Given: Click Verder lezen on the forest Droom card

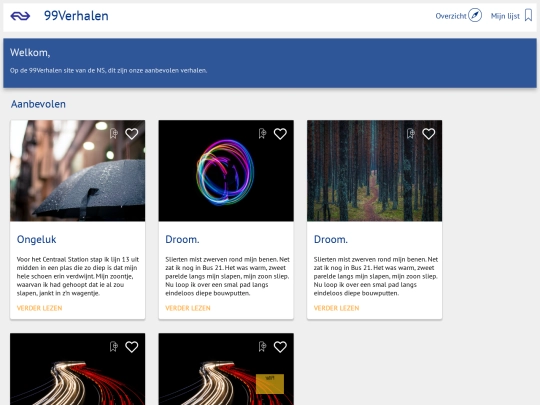Looking at the screenshot, I should pos(336,308).
